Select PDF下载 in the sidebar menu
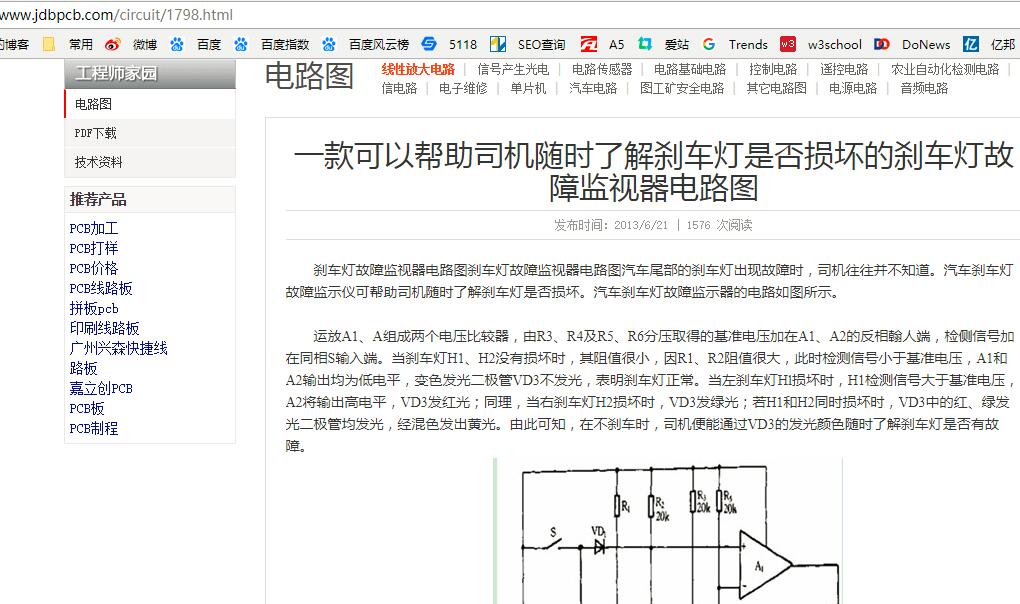1020x604 pixels. pos(150,133)
